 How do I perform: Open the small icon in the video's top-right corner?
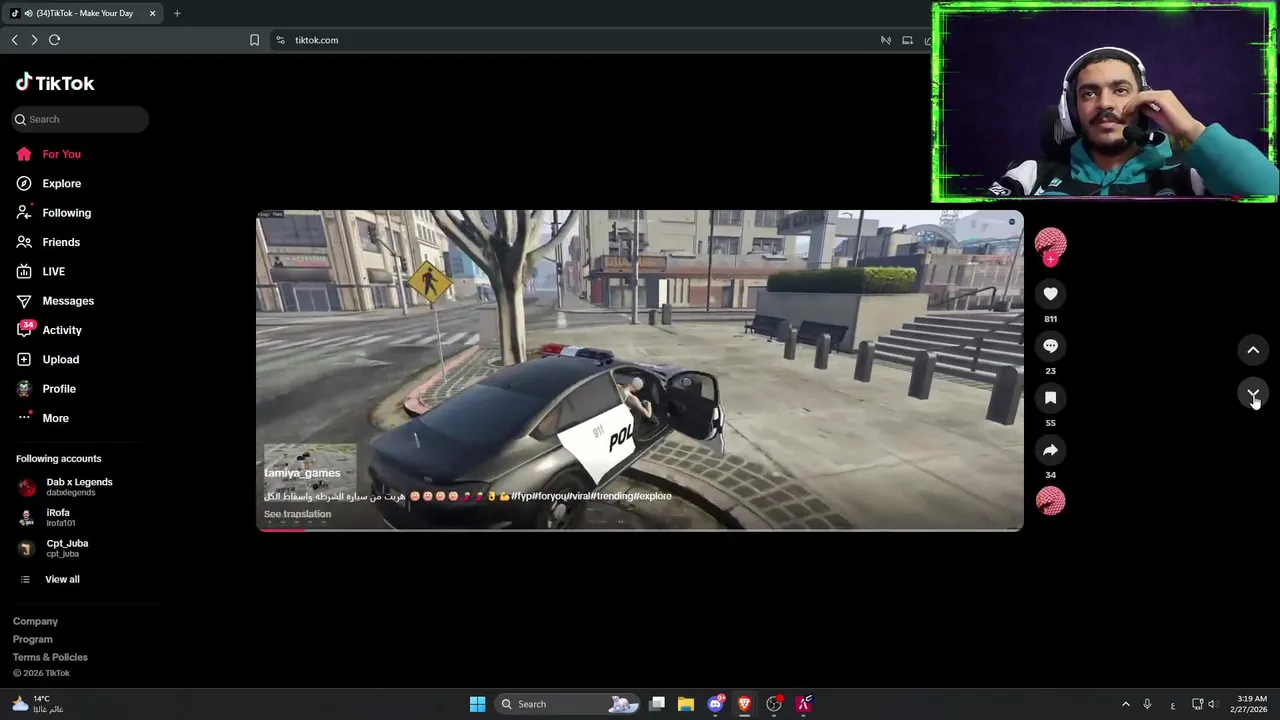(x=1012, y=221)
